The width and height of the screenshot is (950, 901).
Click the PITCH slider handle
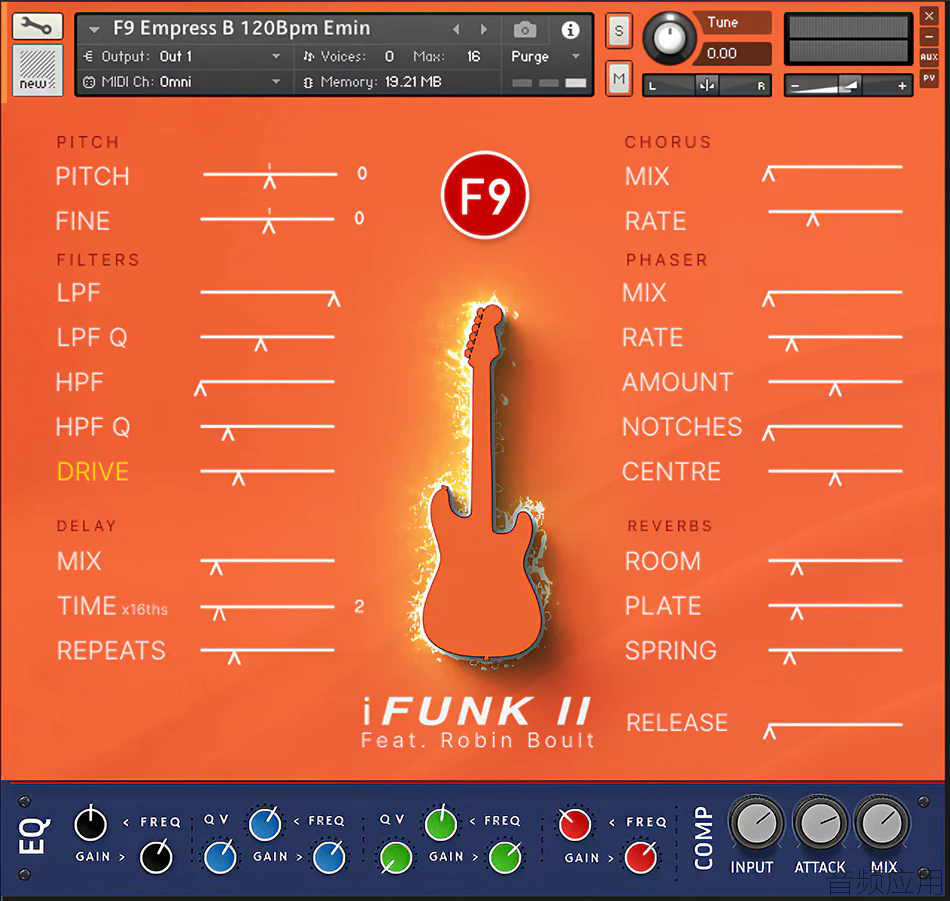click(270, 181)
